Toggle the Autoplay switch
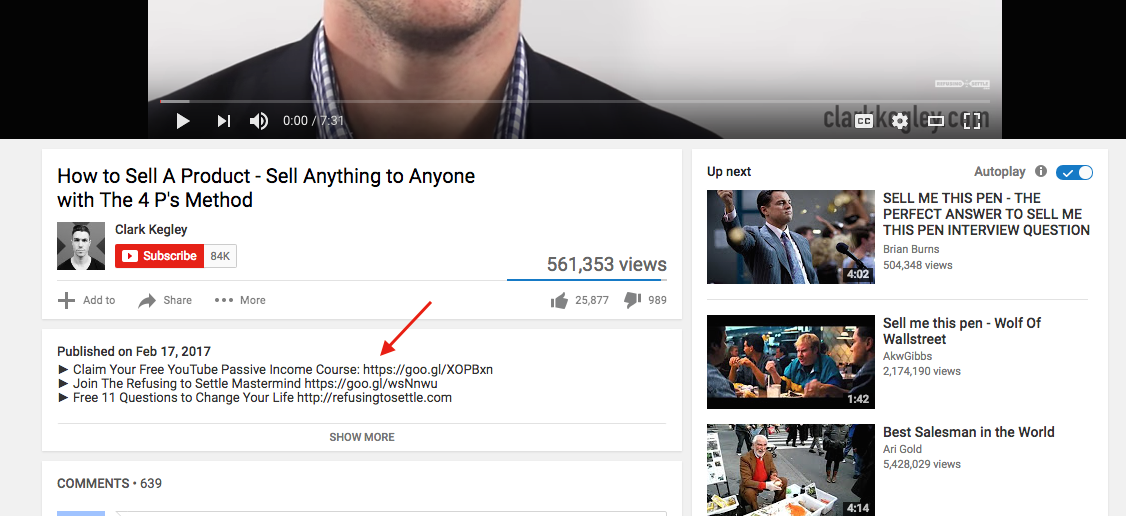 coord(1074,172)
